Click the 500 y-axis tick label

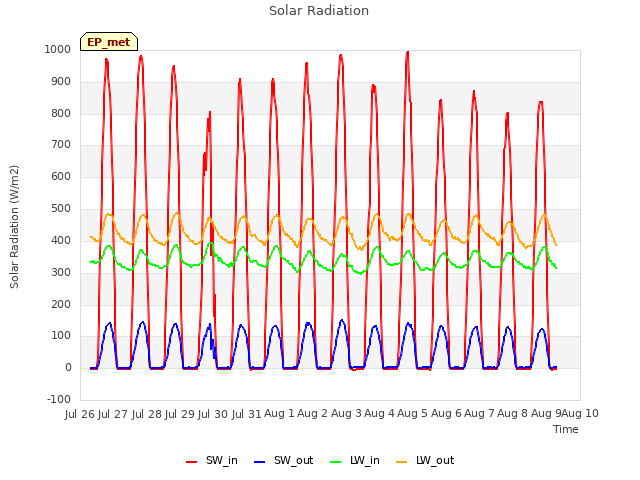click(x=61, y=209)
